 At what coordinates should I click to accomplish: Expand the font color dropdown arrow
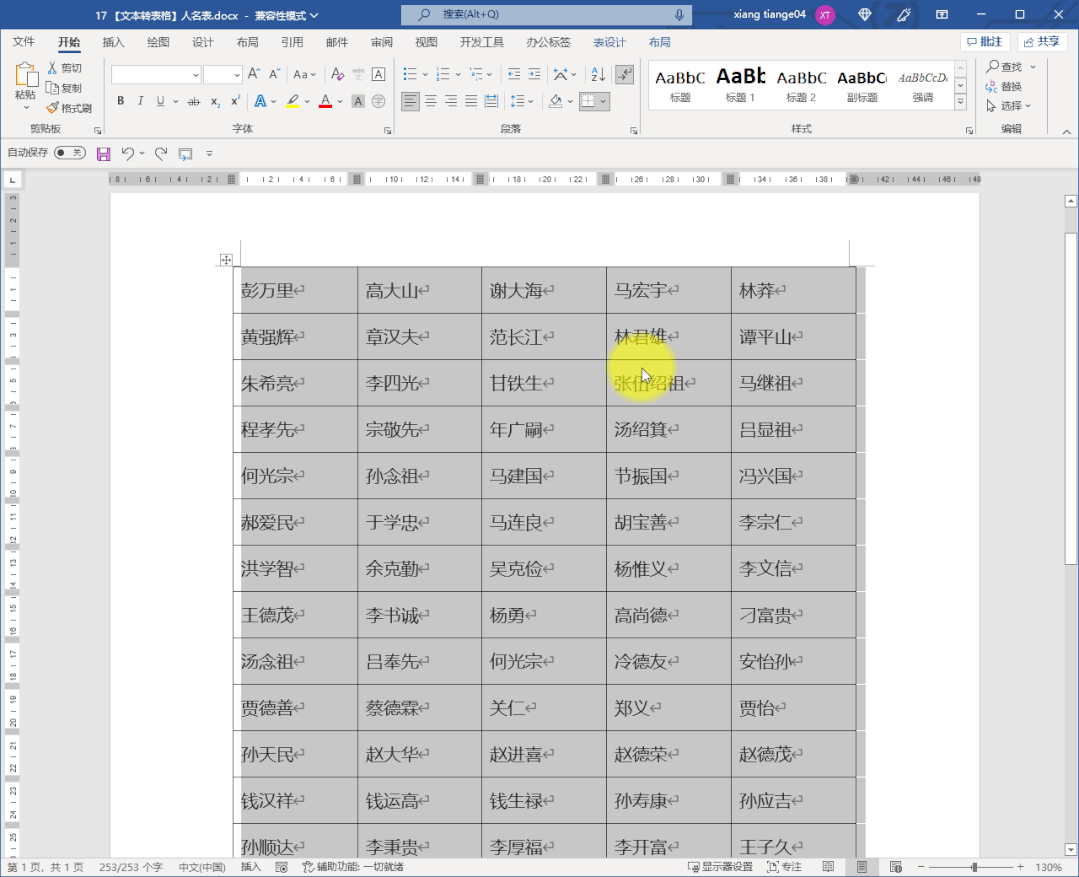pyautogui.click(x=338, y=101)
